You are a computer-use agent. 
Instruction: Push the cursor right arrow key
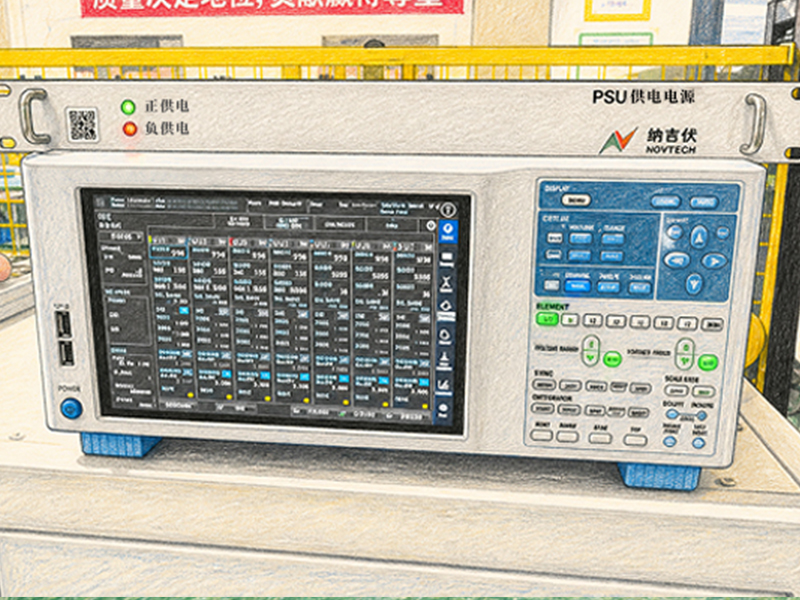[x=714, y=261]
